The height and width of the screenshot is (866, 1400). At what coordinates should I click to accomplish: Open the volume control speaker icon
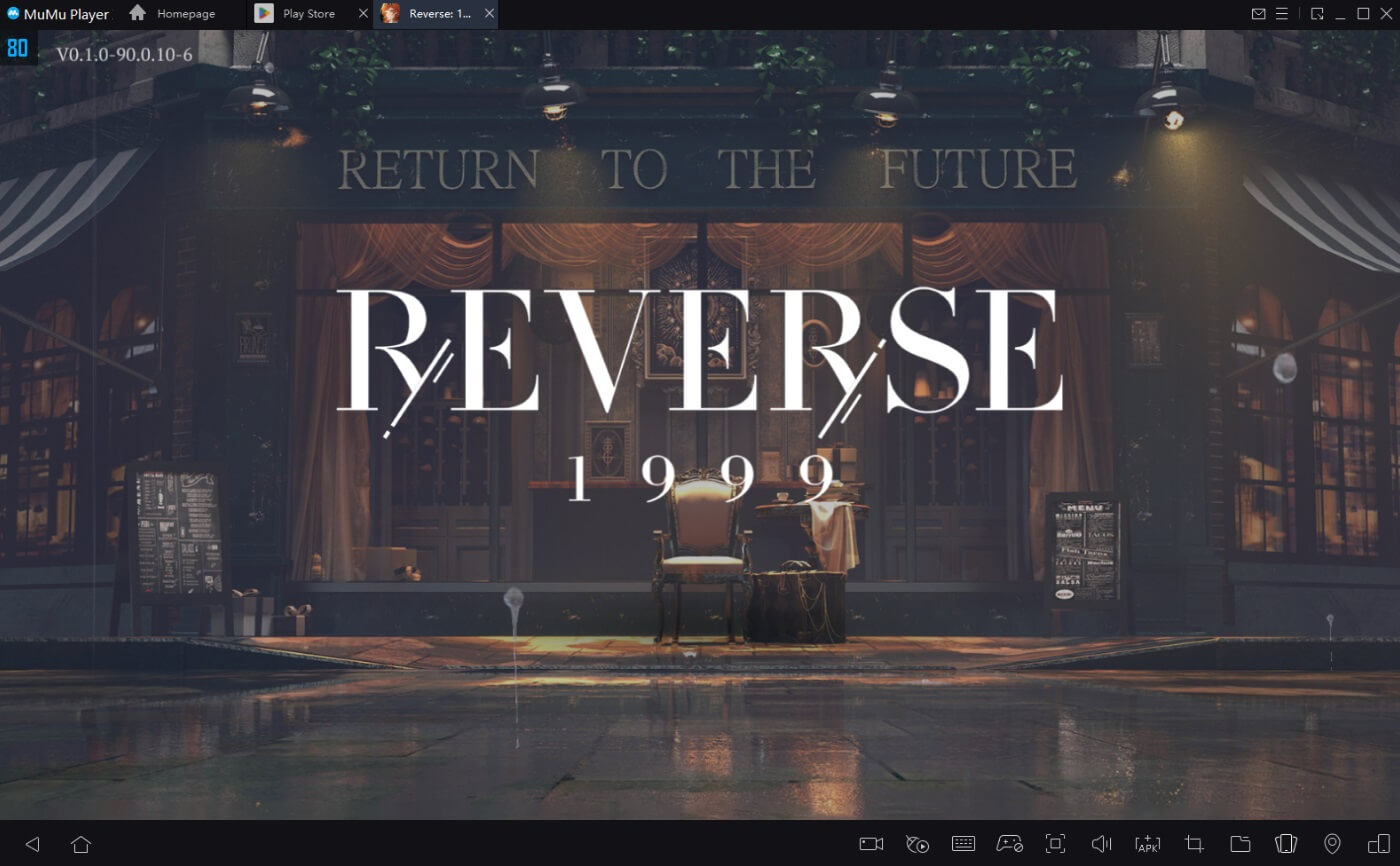[1101, 844]
